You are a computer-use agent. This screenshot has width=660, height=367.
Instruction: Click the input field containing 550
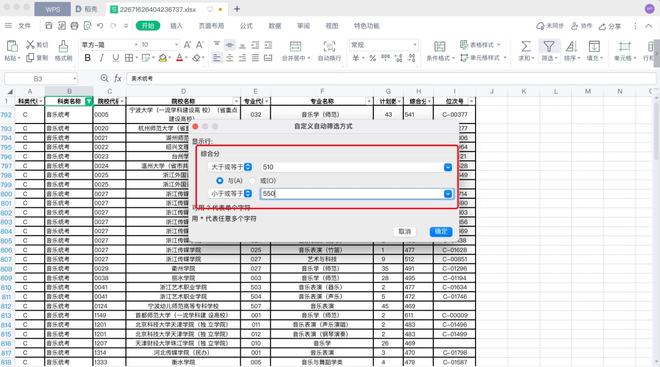352,194
